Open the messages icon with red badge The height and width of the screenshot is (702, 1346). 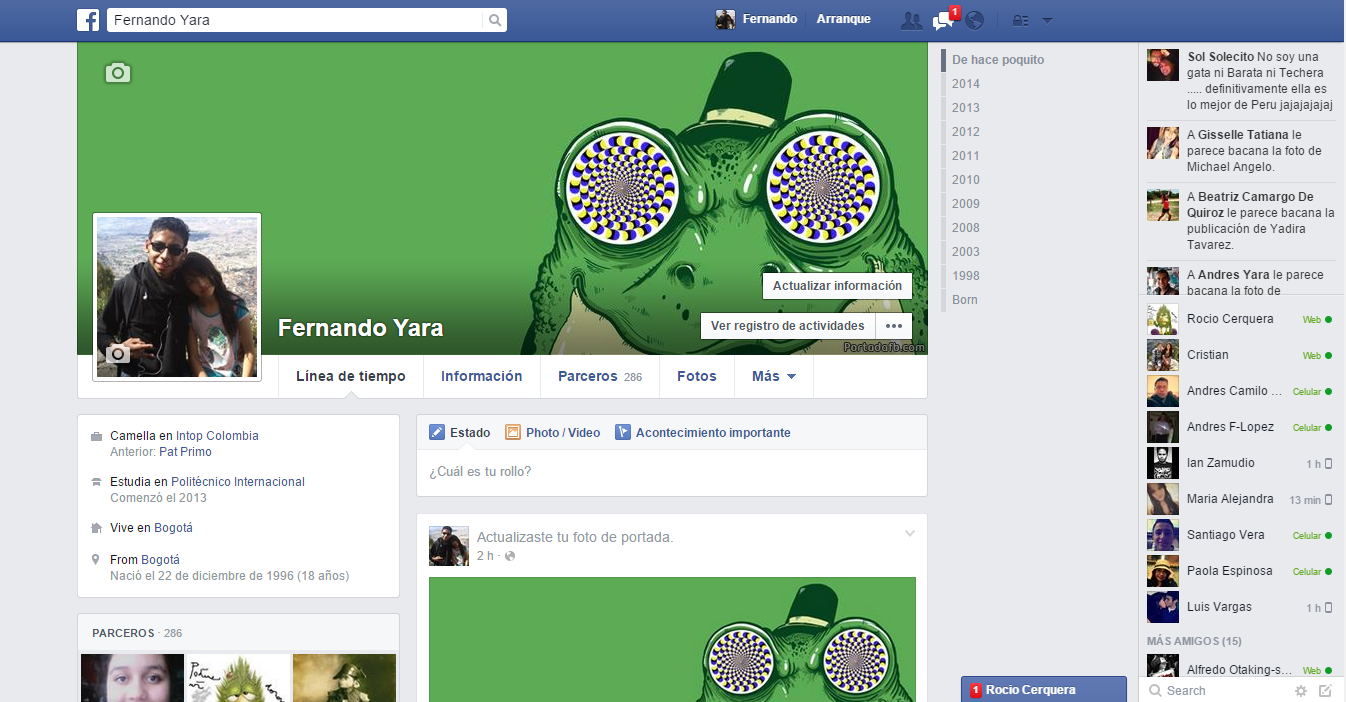(x=944, y=19)
